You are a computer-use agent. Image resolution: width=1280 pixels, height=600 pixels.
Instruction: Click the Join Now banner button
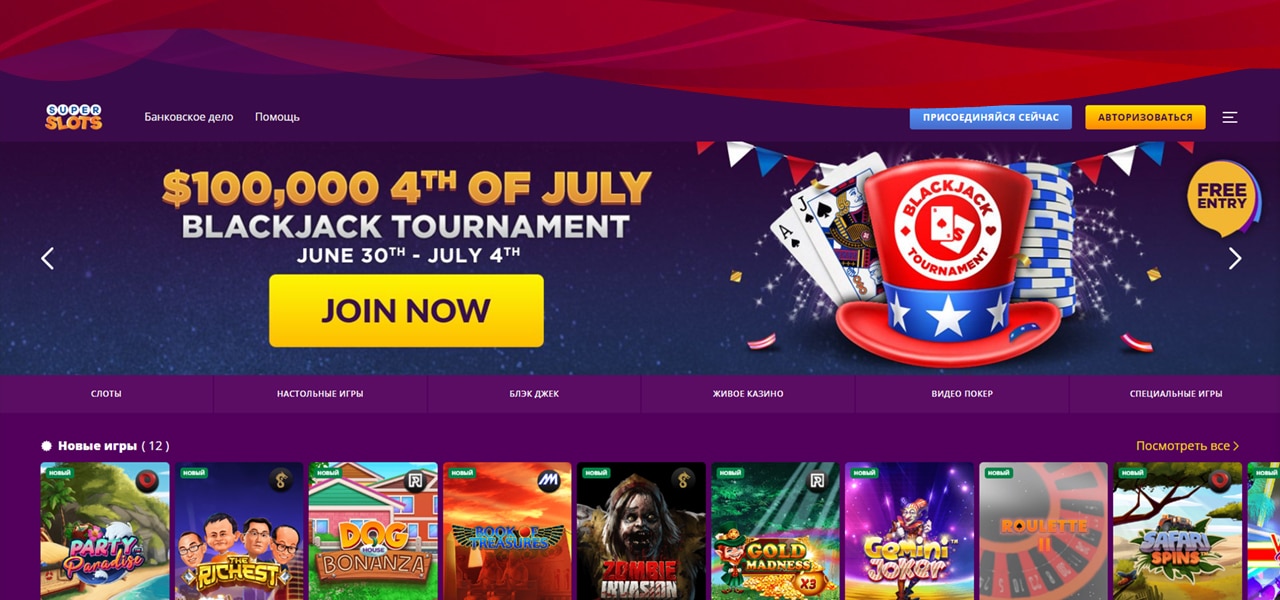[x=406, y=310]
